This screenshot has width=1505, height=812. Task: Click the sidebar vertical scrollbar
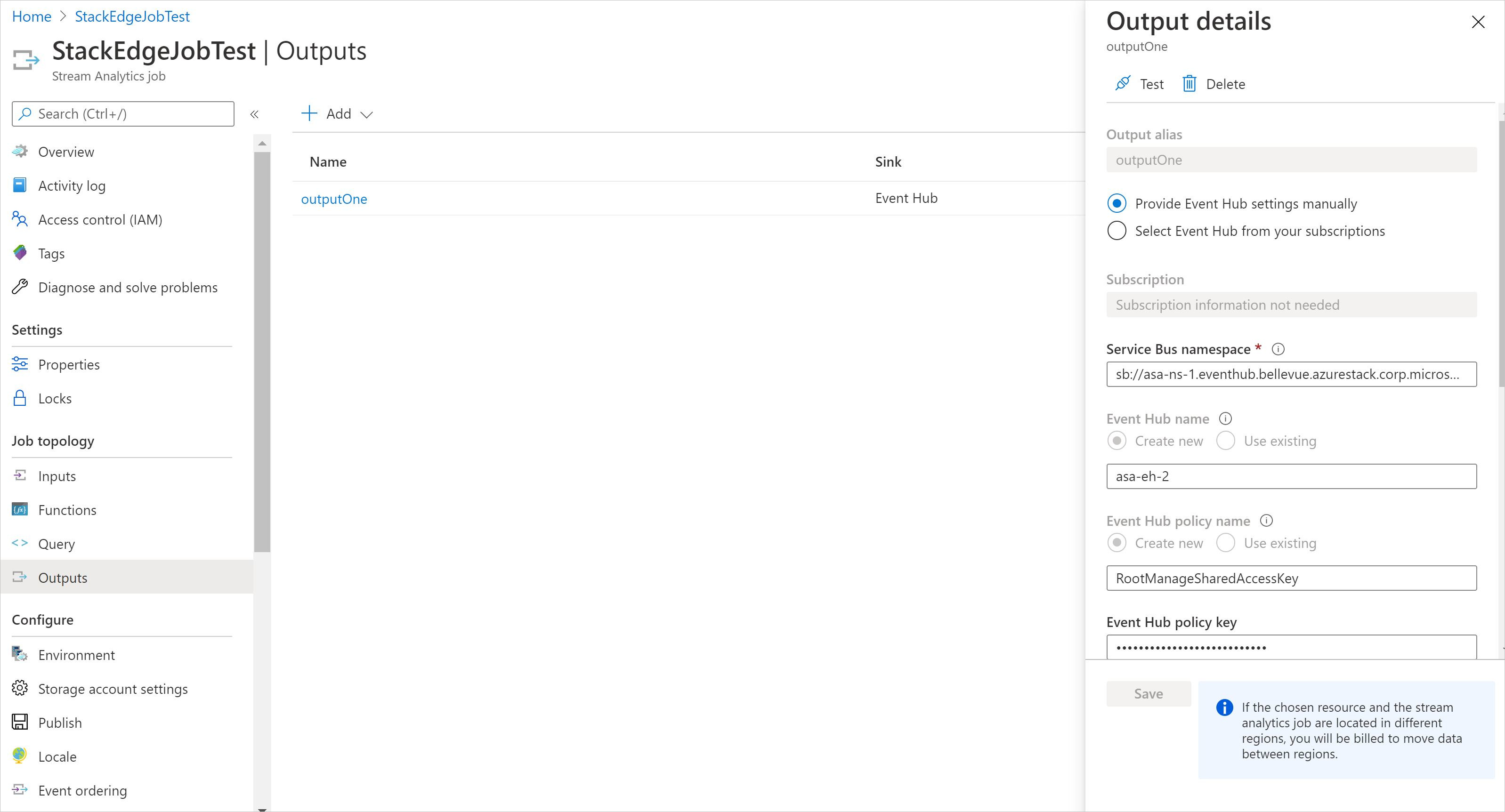click(x=262, y=351)
